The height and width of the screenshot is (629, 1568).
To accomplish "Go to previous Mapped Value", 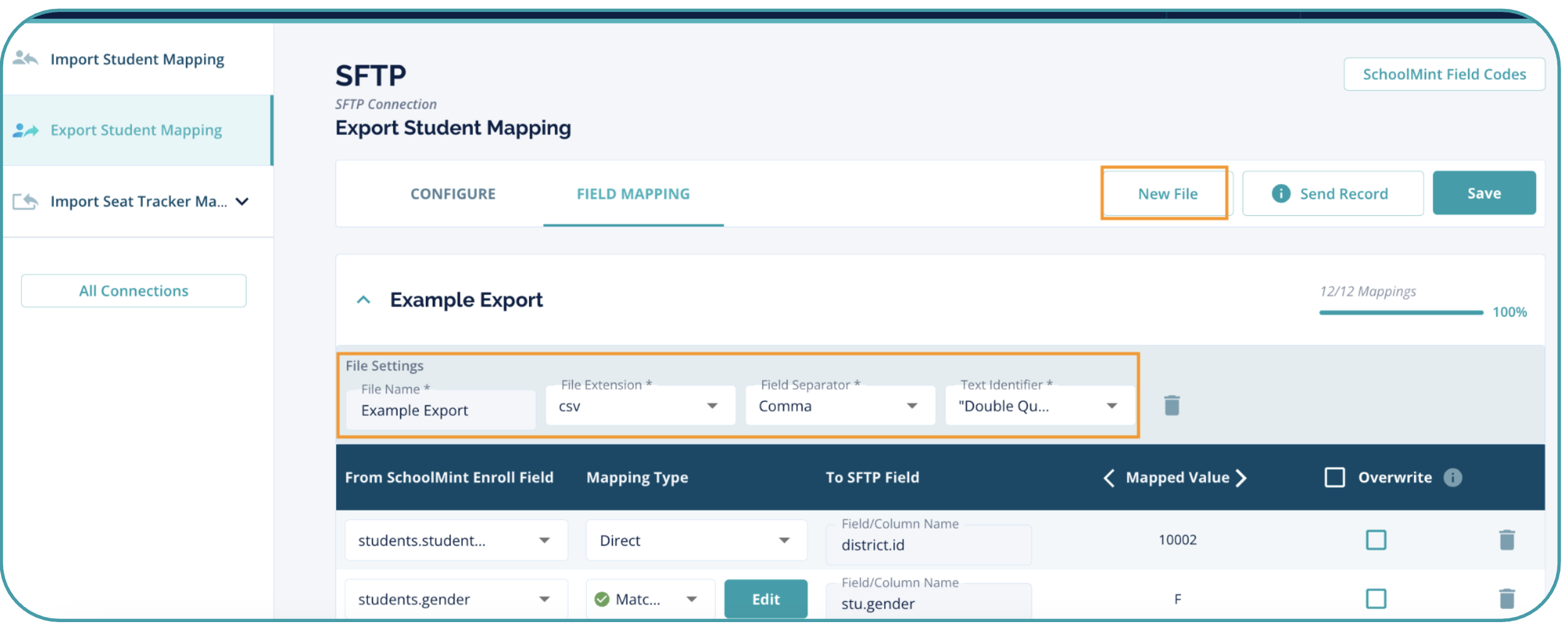I will tap(1109, 478).
